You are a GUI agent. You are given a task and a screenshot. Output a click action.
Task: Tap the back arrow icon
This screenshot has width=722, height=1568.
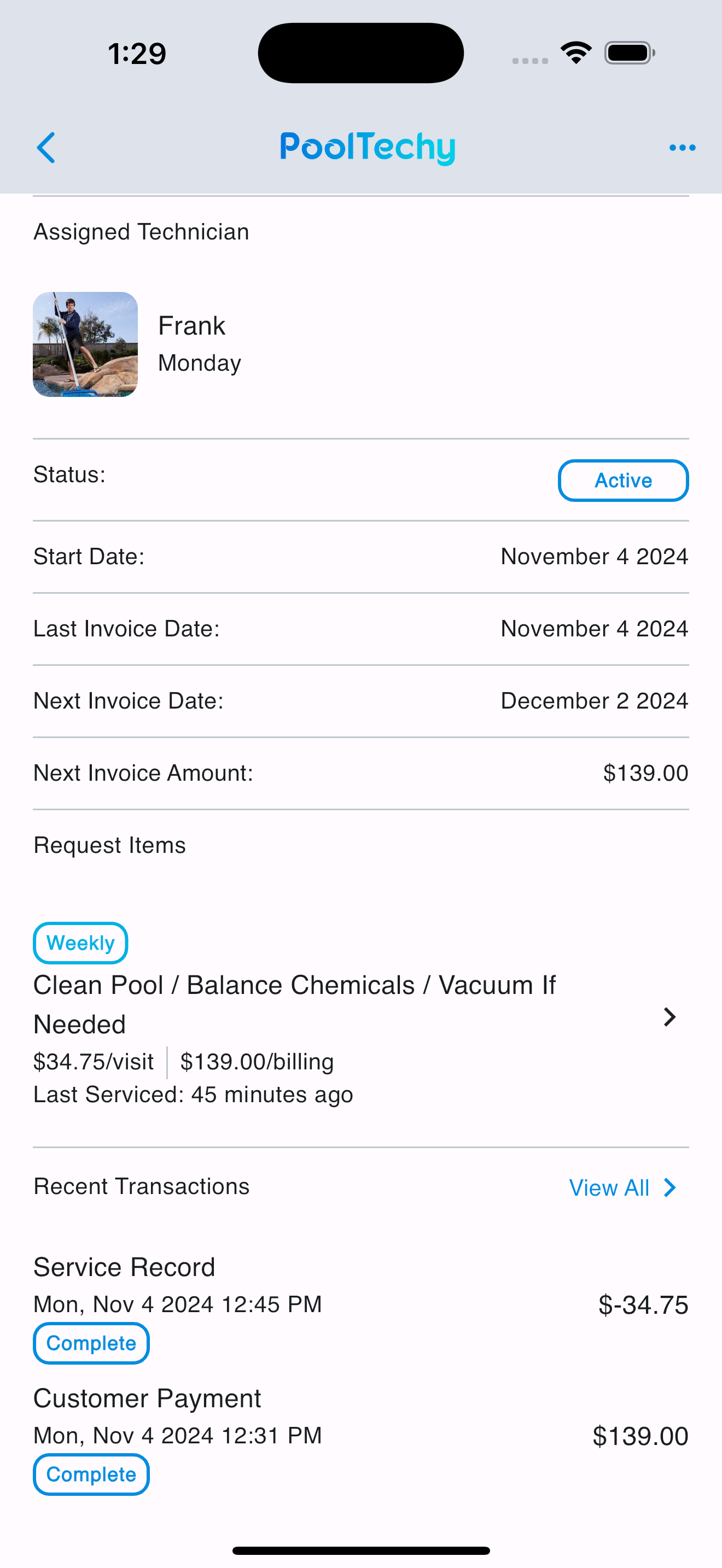coord(46,148)
